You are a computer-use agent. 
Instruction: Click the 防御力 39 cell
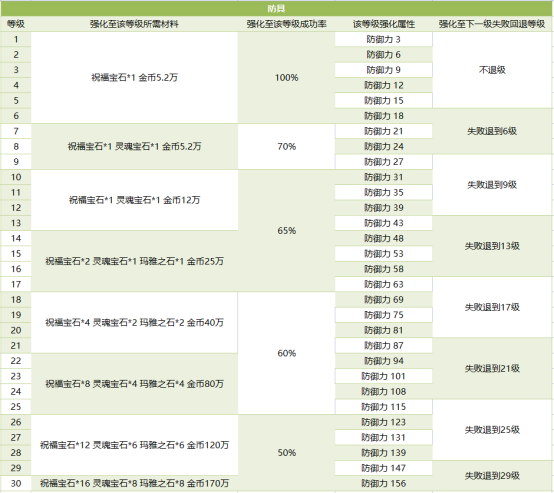384,208
